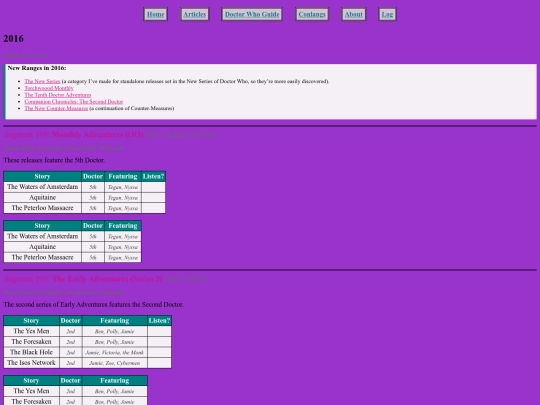
Task: Click the empty Listen? cell for The Black Hole
Action: click(159, 352)
